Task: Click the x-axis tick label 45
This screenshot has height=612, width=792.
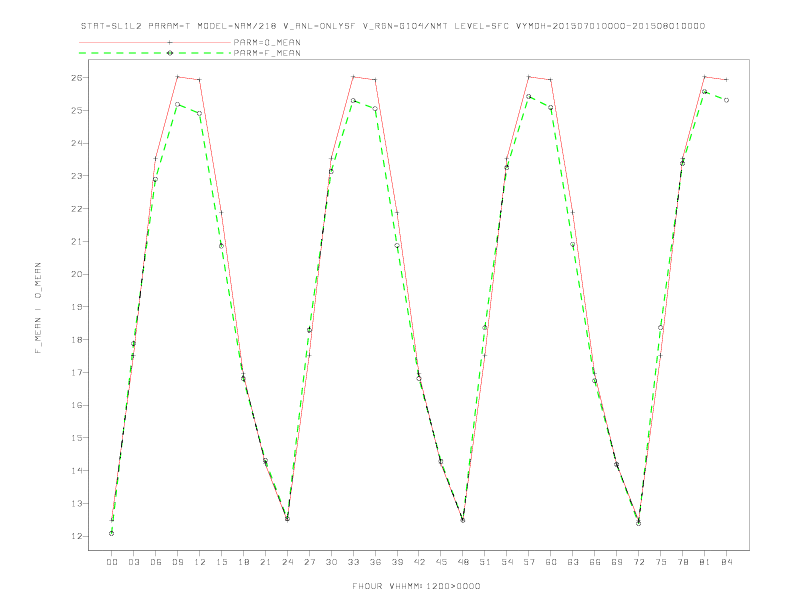Action: point(441,562)
